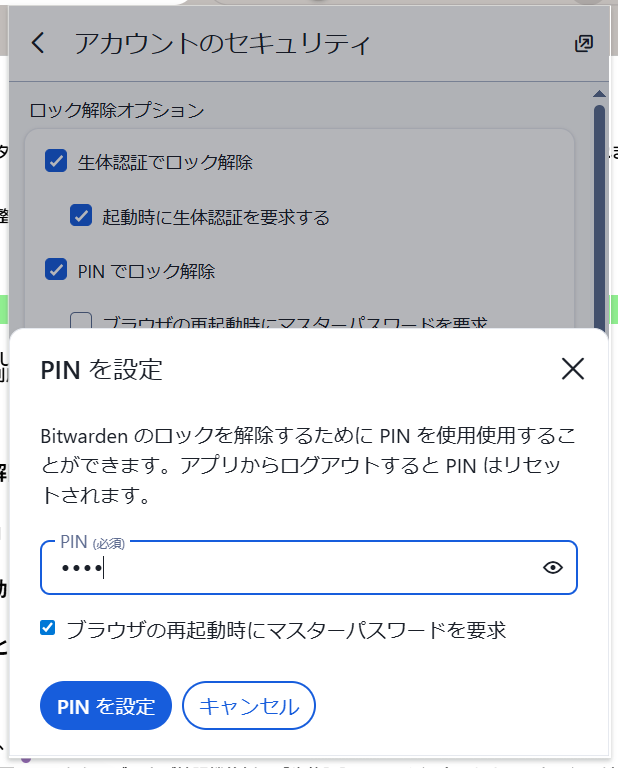
Task: Uncheck the 生体認証でロック解除 checkbox
Action: pyautogui.click(x=56, y=161)
